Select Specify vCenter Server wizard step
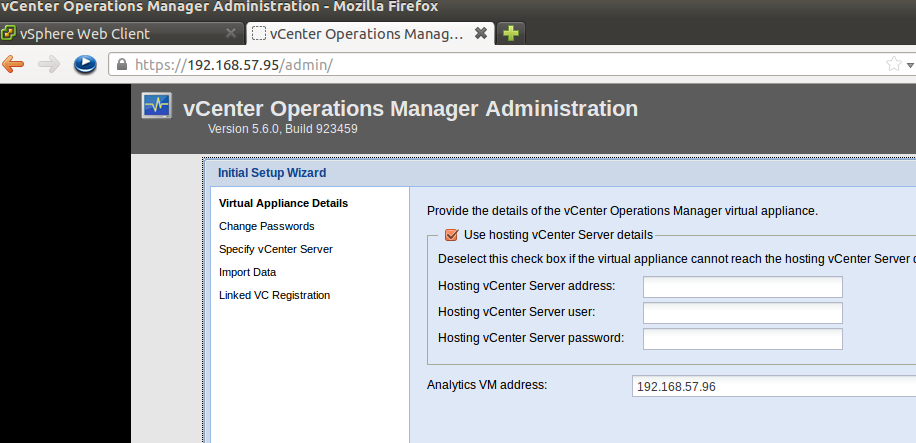The width and height of the screenshot is (916, 443). (x=276, y=249)
